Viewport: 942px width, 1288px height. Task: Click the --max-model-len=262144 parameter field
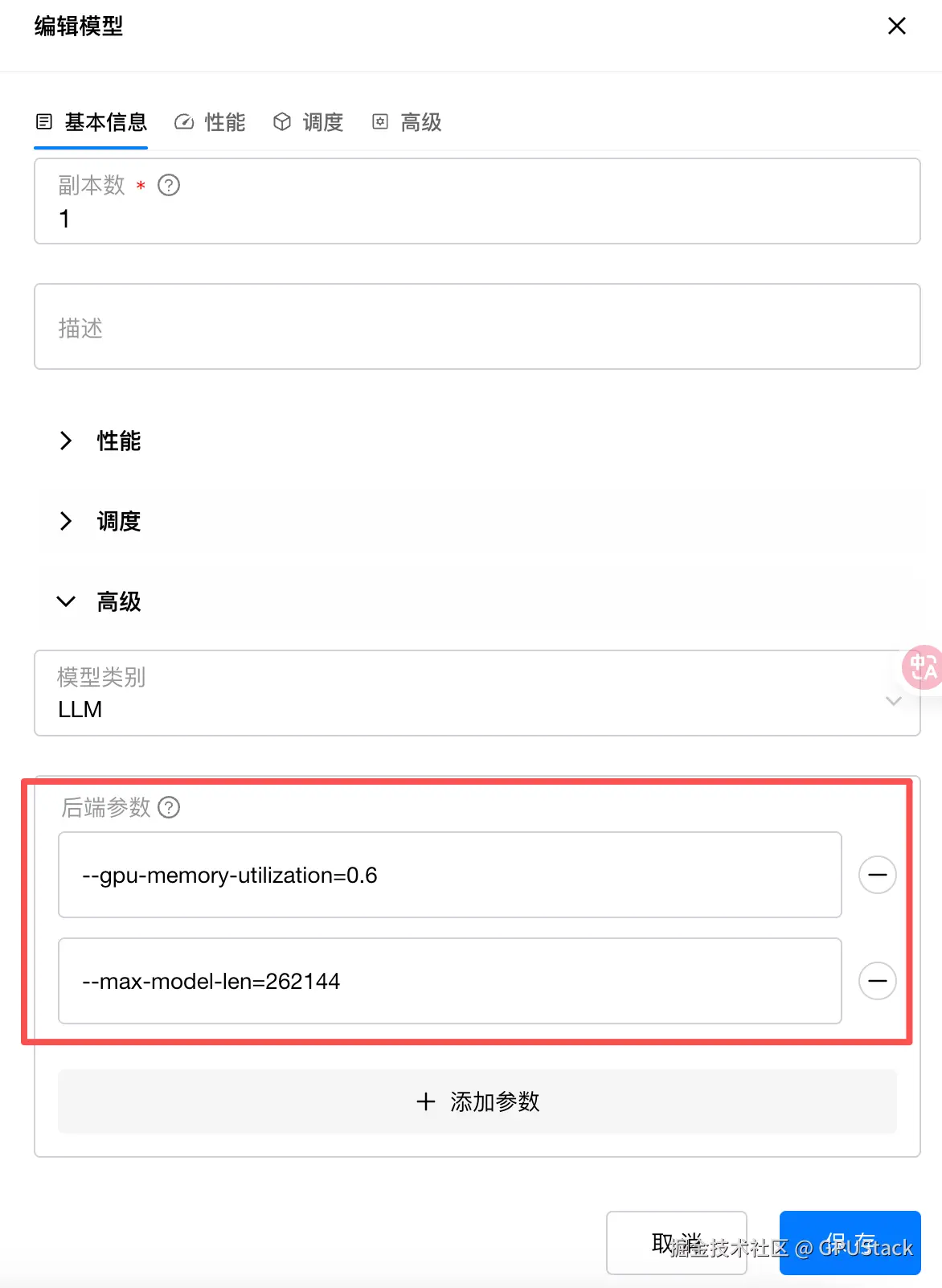pyautogui.click(x=449, y=981)
